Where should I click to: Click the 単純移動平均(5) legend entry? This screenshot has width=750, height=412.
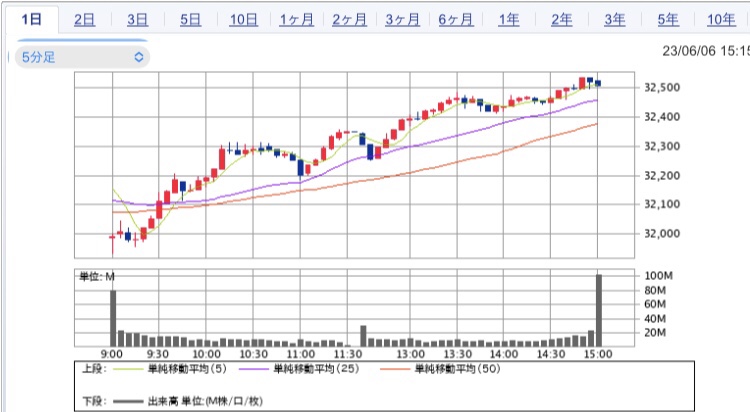pyautogui.click(x=187, y=369)
